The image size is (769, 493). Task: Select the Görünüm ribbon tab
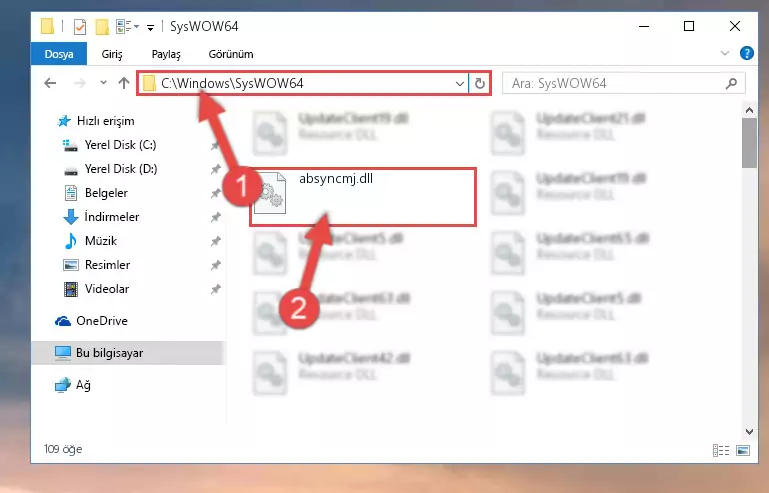click(x=231, y=54)
